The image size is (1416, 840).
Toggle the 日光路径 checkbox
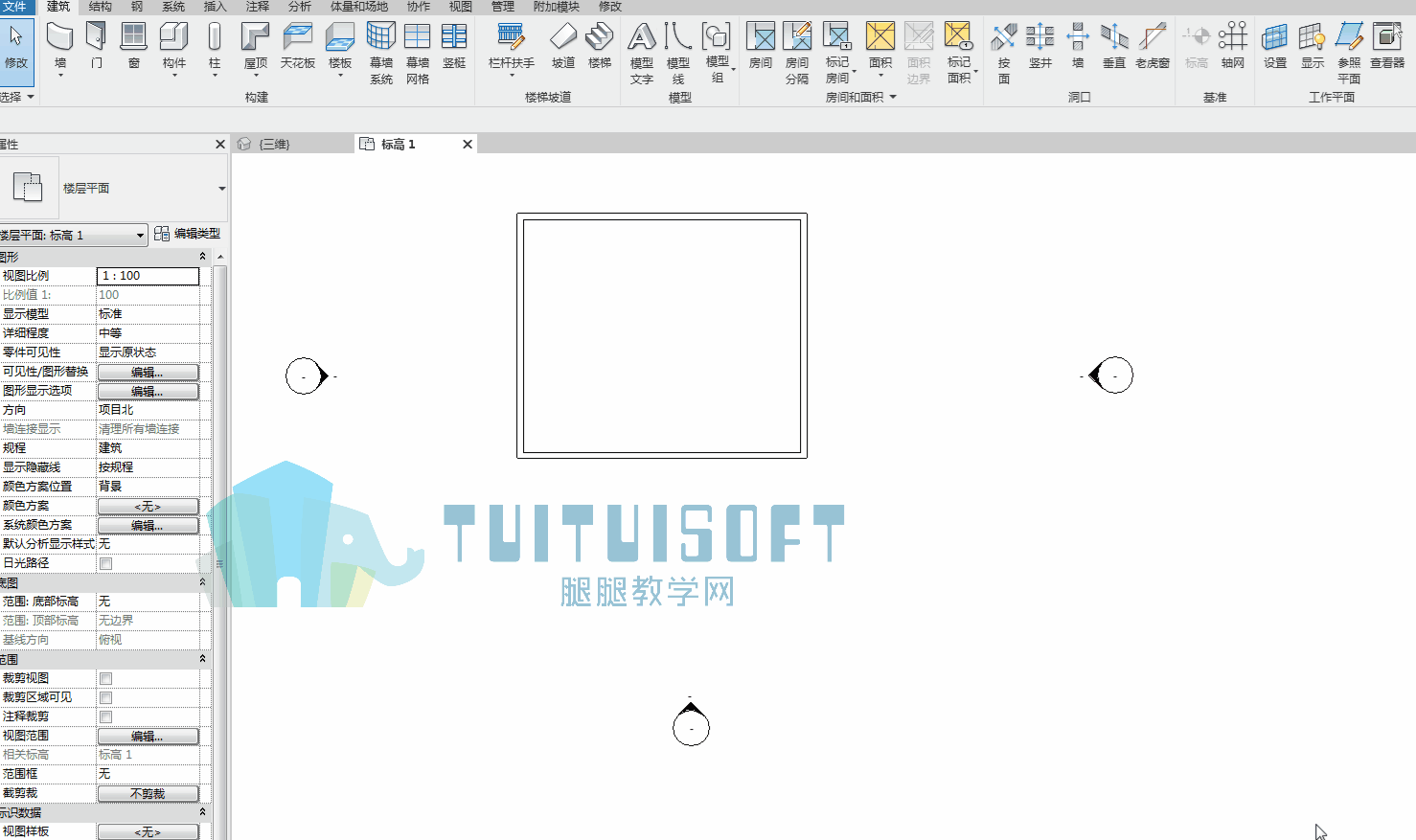tap(106, 563)
